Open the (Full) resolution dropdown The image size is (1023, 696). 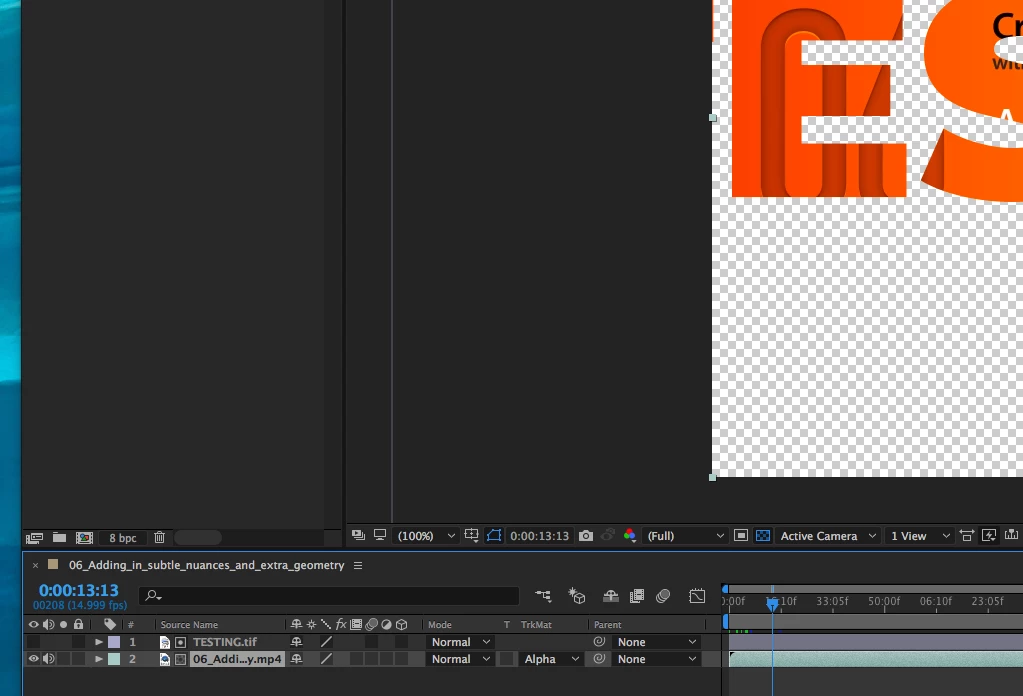coord(685,536)
